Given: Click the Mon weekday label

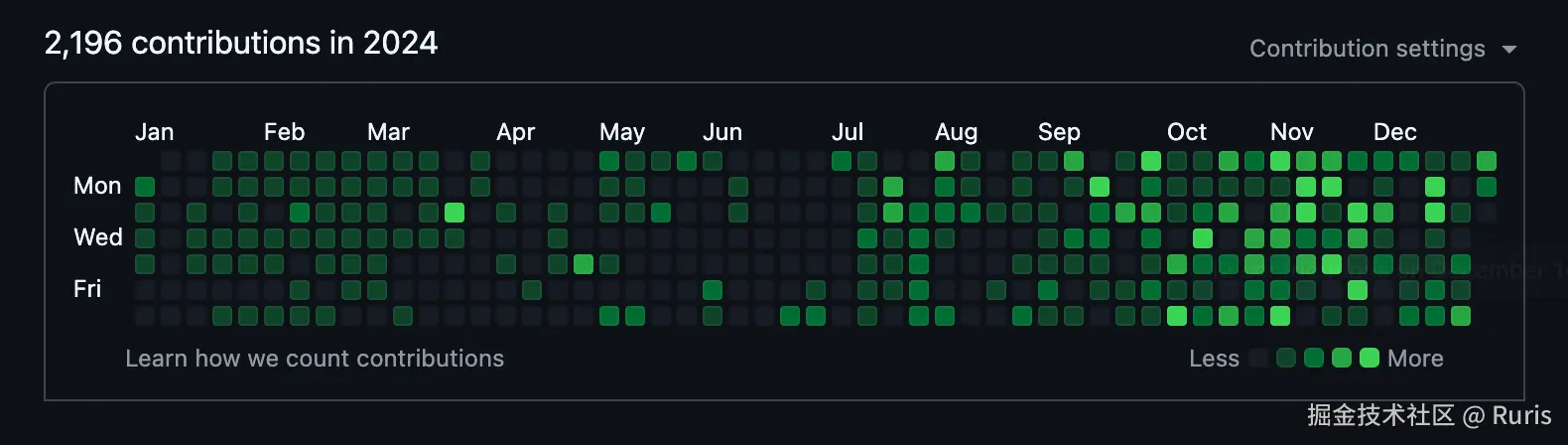Looking at the screenshot, I should (x=97, y=186).
